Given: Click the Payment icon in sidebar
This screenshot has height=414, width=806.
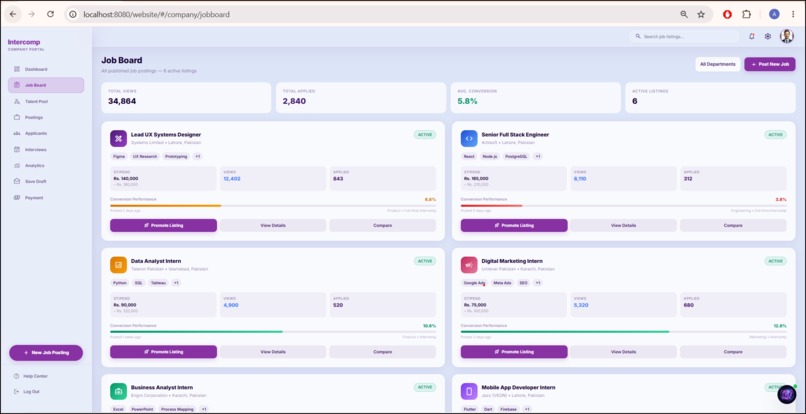Looking at the screenshot, I should (17, 197).
